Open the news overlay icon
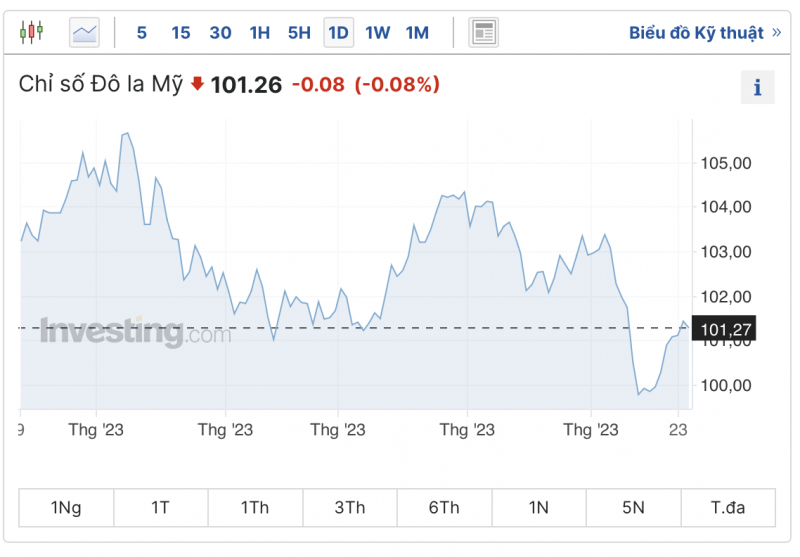800x557 pixels. click(x=483, y=33)
